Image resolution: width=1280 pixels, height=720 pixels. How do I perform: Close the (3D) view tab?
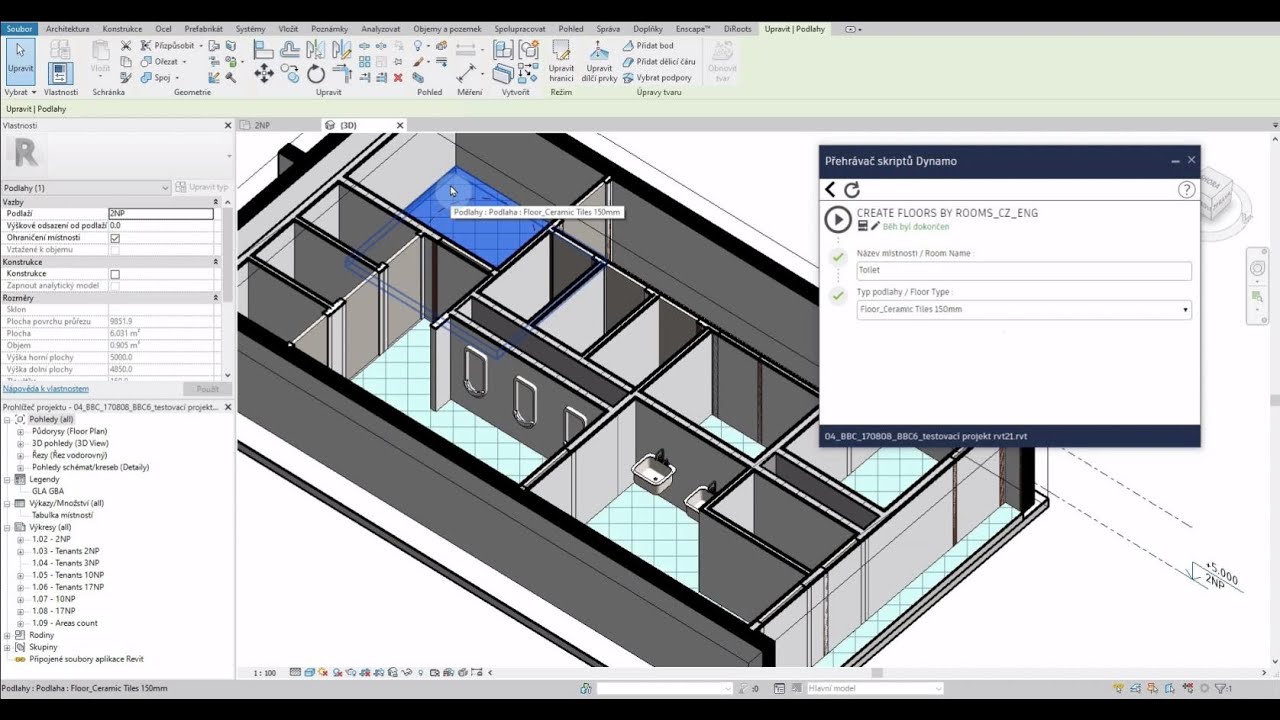coord(400,125)
